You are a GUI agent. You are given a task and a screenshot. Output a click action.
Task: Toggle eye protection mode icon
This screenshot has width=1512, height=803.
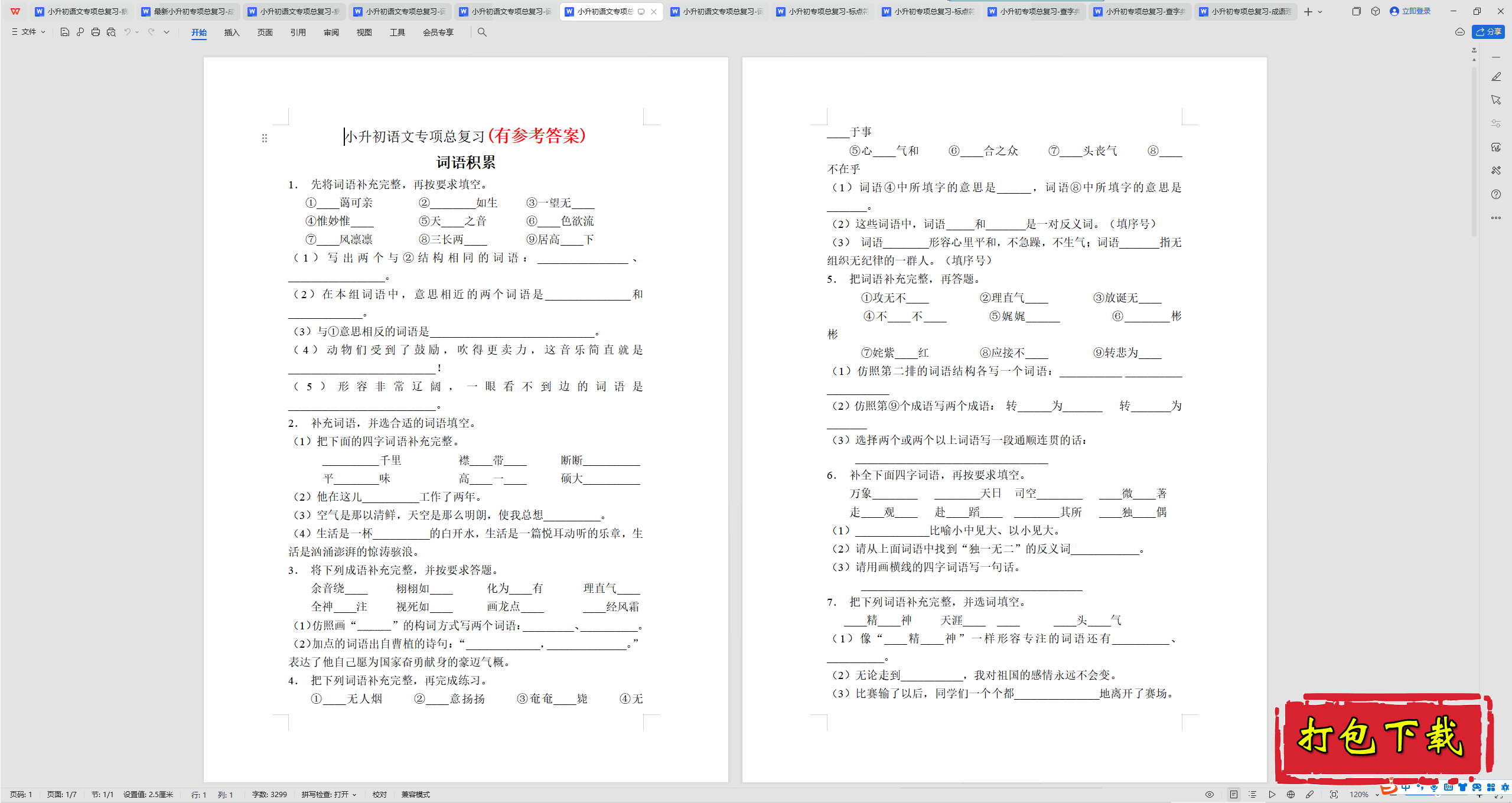(x=1210, y=795)
